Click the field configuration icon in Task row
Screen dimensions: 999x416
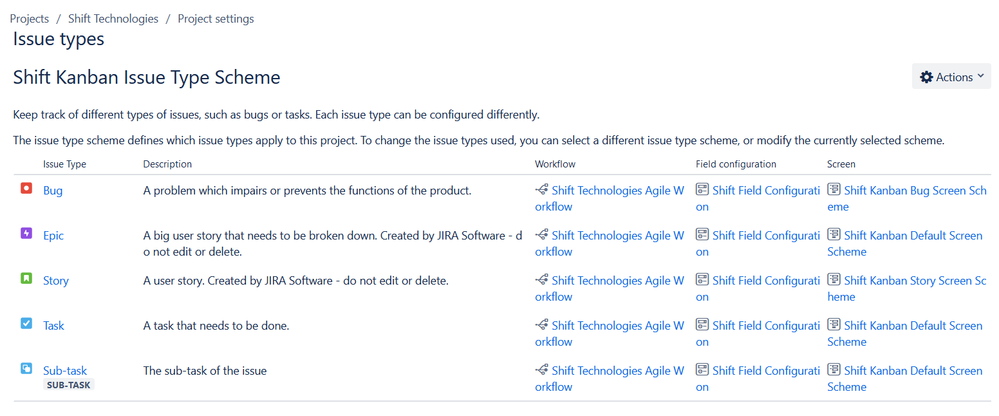click(x=702, y=326)
